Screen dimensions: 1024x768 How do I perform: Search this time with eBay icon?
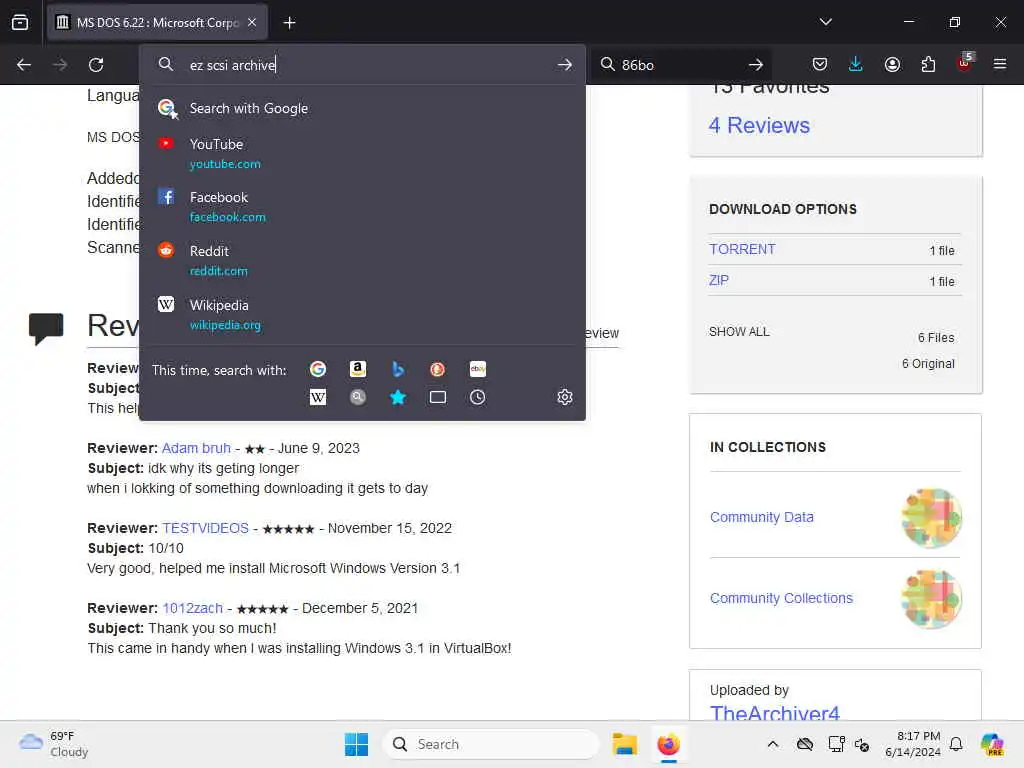coord(477,369)
